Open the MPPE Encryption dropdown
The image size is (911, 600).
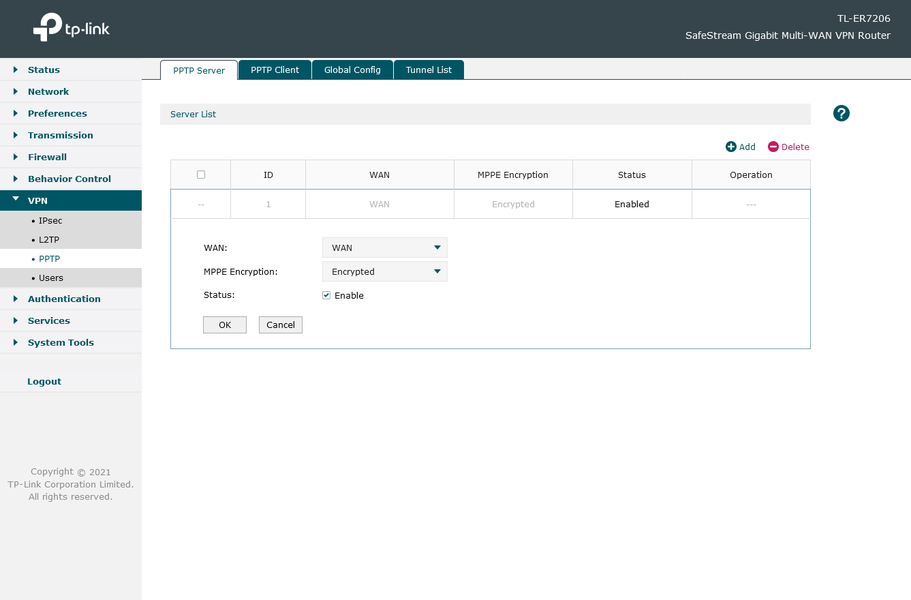point(385,271)
